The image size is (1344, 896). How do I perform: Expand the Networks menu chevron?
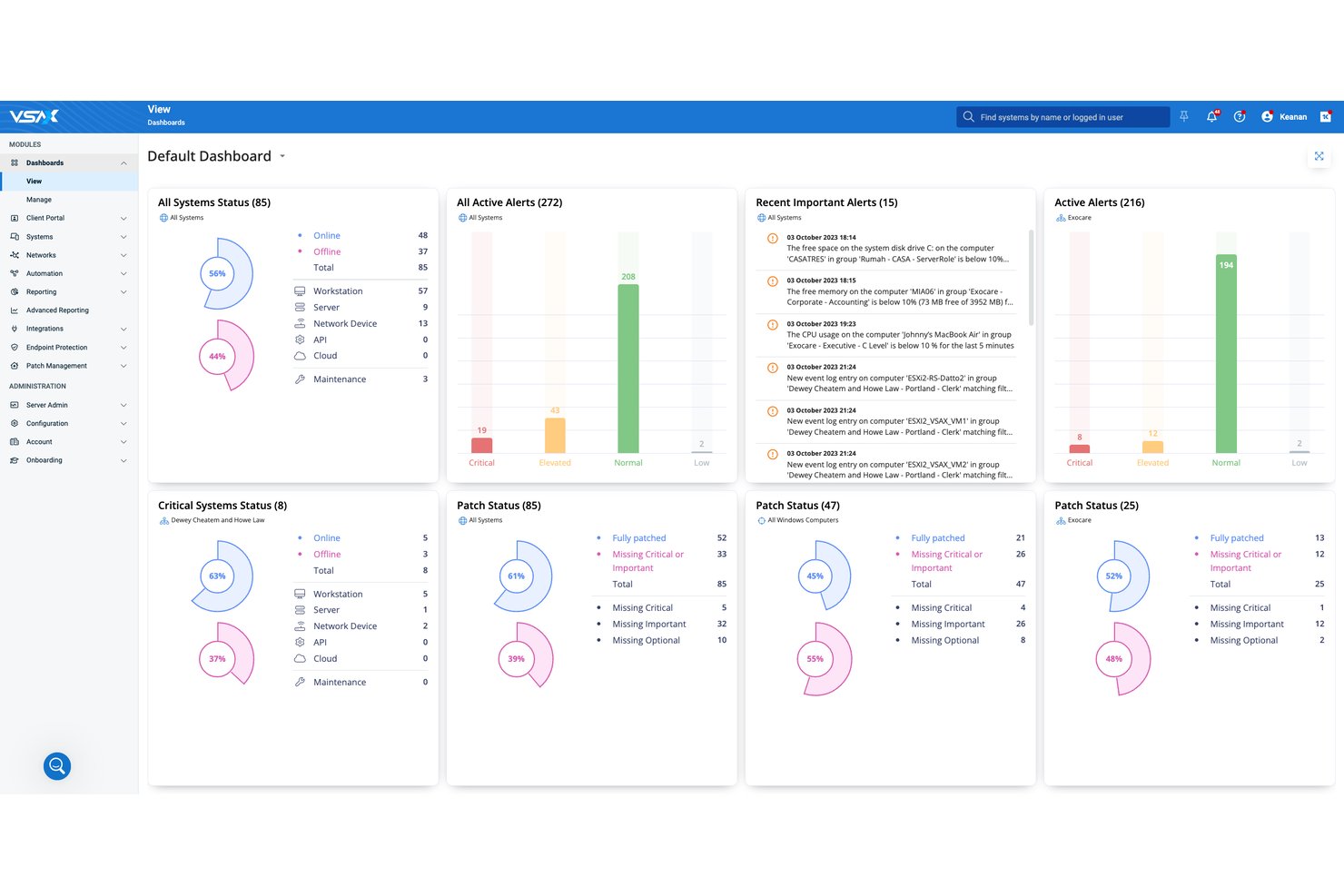pos(124,255)
